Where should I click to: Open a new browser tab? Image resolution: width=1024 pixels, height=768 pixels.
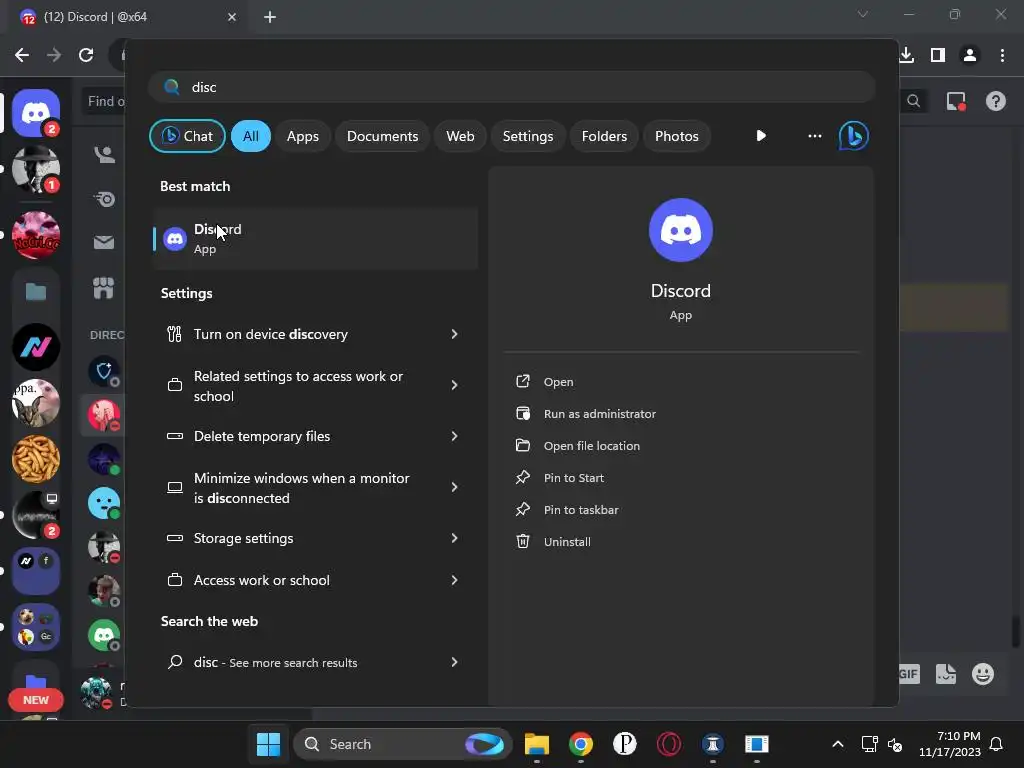[x=270, y=17]
